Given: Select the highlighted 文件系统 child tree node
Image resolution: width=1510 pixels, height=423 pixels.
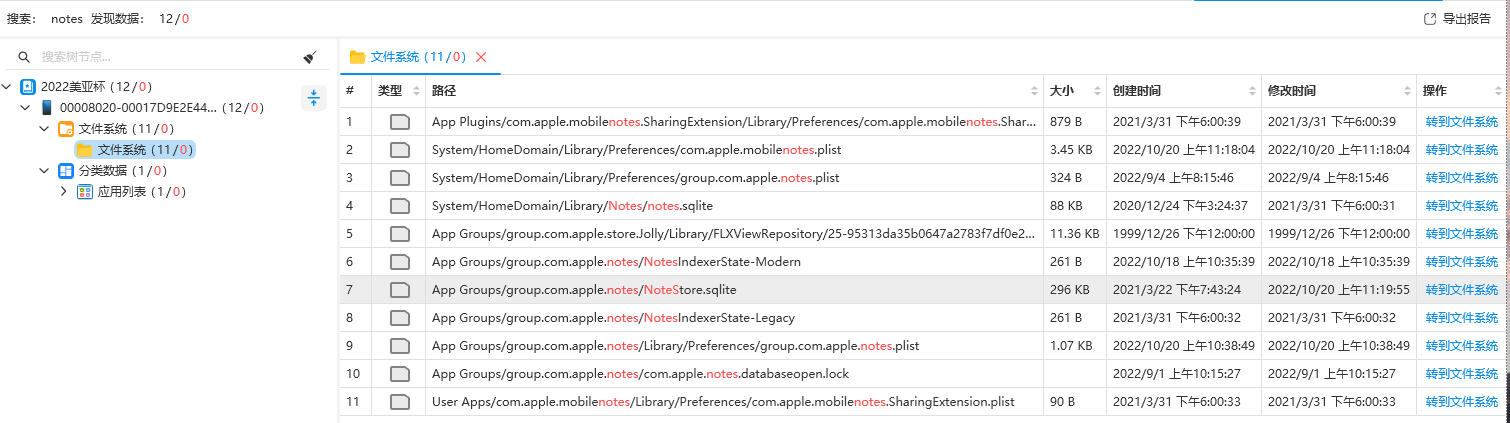Looking at the screenshot, I should click(x=134, y=150).
